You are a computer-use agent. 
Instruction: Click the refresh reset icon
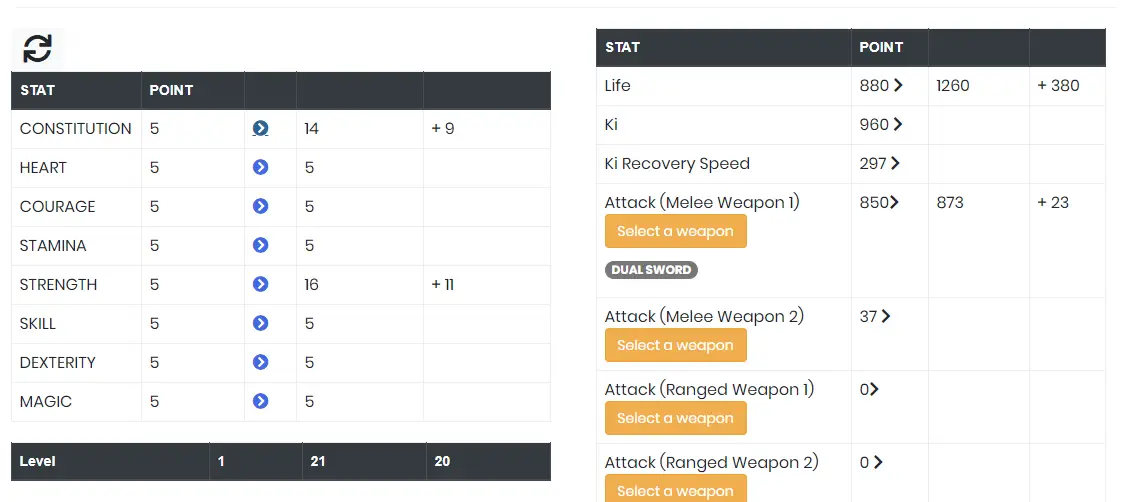pos(37,49)
